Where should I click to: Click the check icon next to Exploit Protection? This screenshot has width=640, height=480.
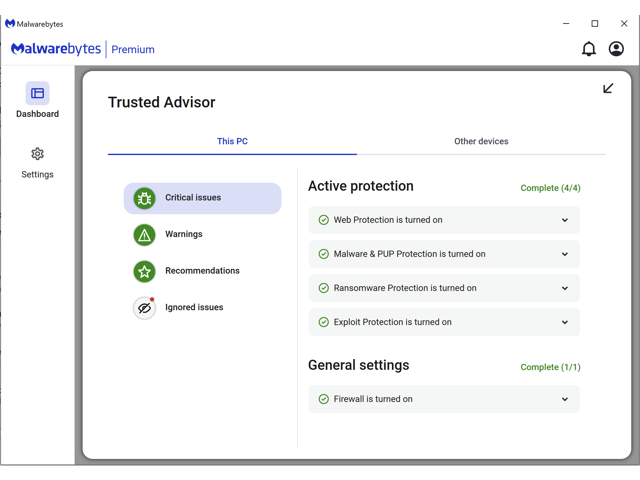click(324, 322)
